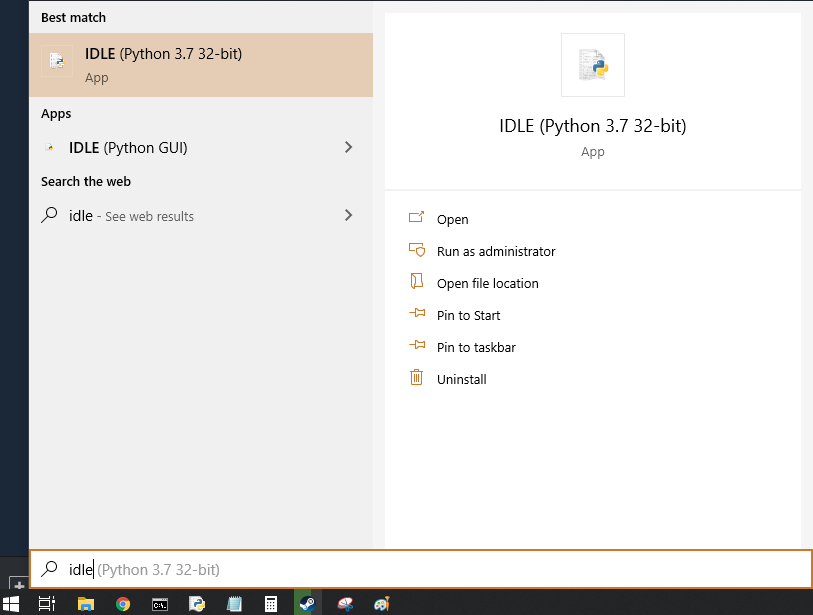Click the large IDLE Python icon in preview
813x615 pixels.
pyautogui.click(x=593, y=65)
